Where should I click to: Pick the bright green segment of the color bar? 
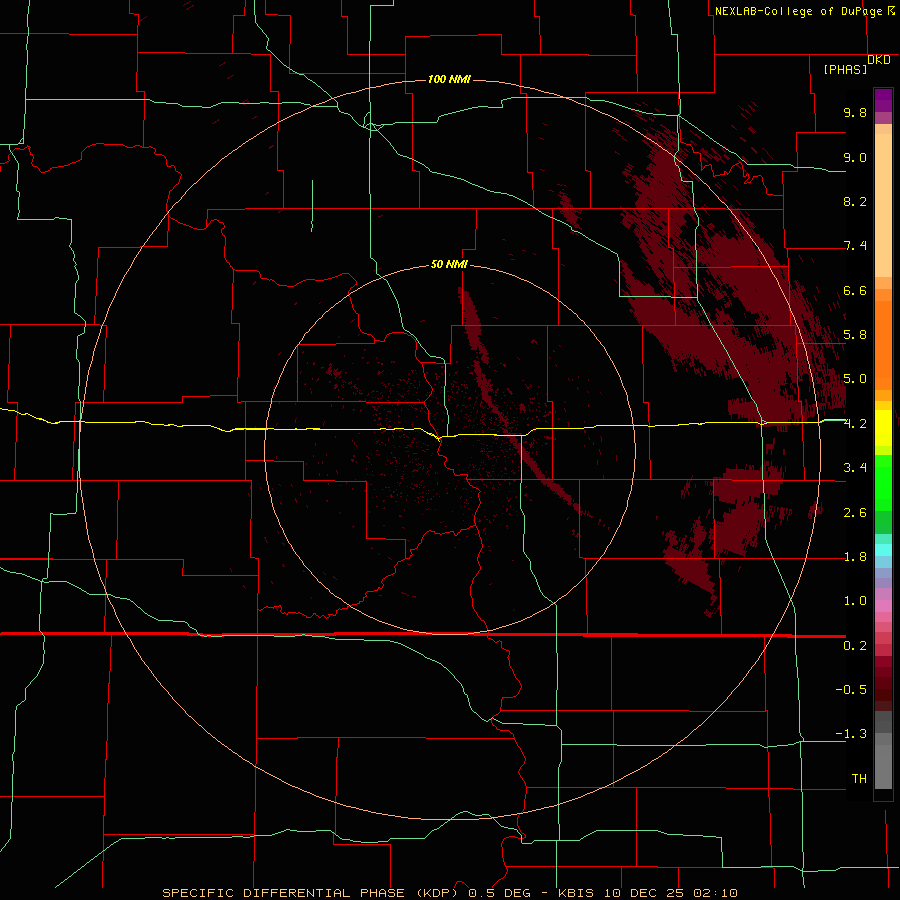point(883,483)
